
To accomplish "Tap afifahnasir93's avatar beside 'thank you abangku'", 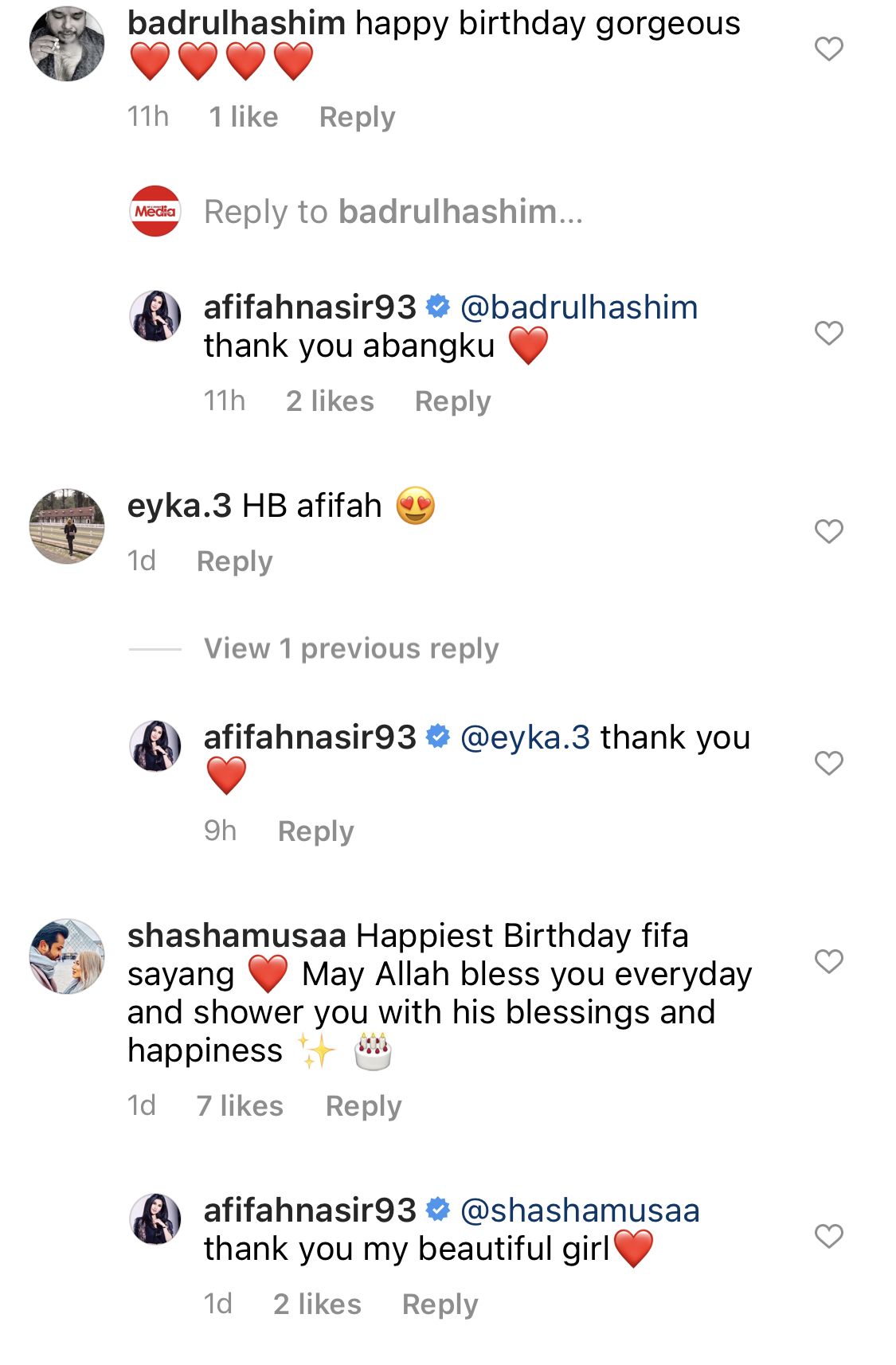I will tap(155, 316).
